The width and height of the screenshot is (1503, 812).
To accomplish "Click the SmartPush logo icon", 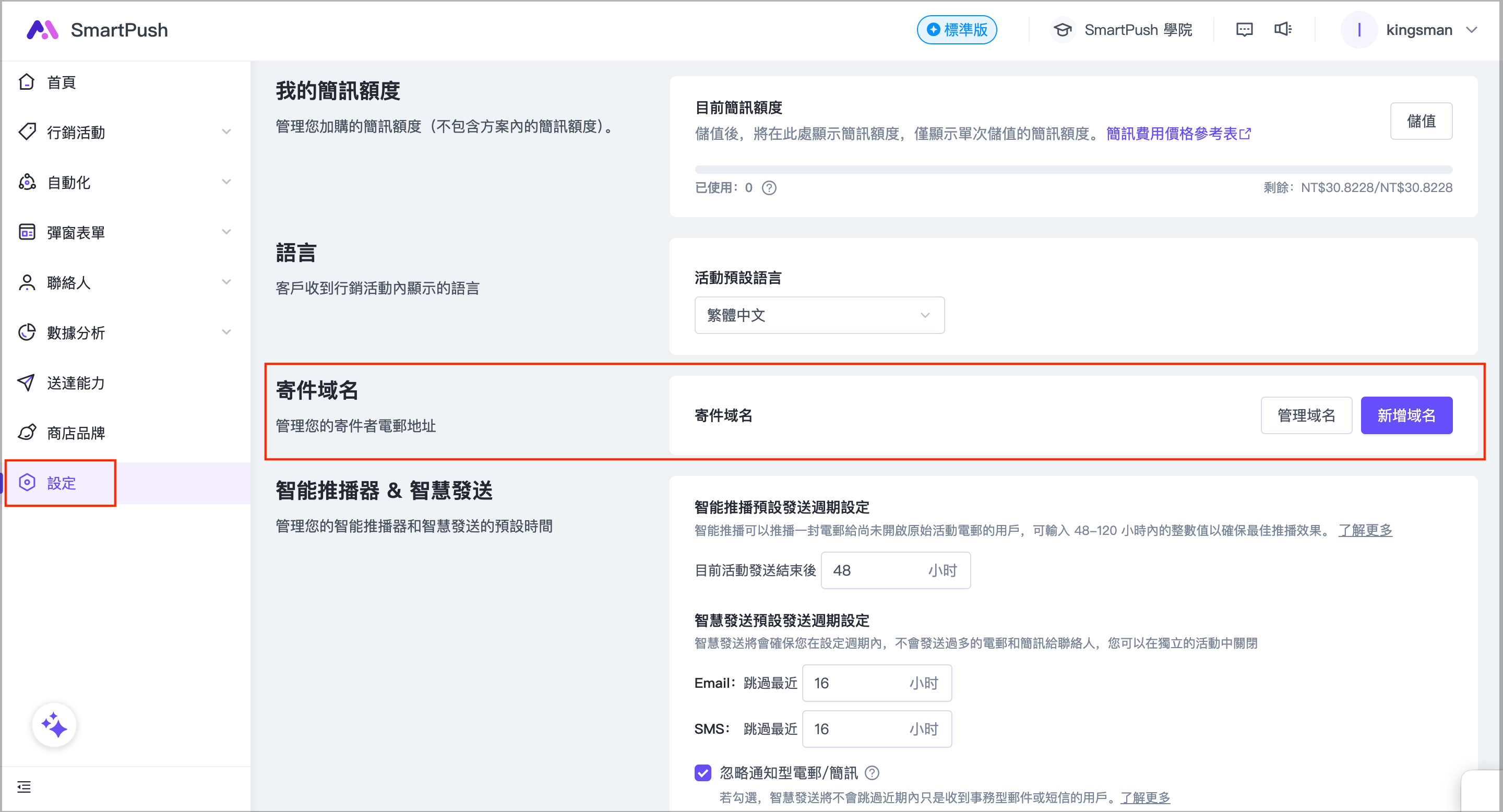I will point(42,30).
